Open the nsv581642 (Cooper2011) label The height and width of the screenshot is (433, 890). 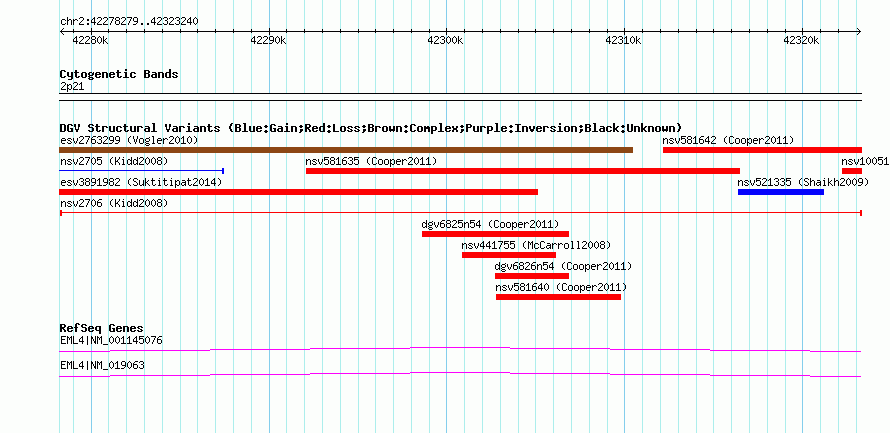[728, 140]
